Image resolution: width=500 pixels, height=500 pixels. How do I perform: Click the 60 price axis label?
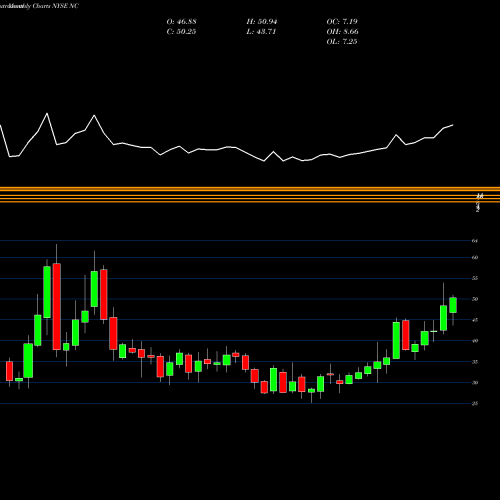pyautogui.click(x=475, y=257)
